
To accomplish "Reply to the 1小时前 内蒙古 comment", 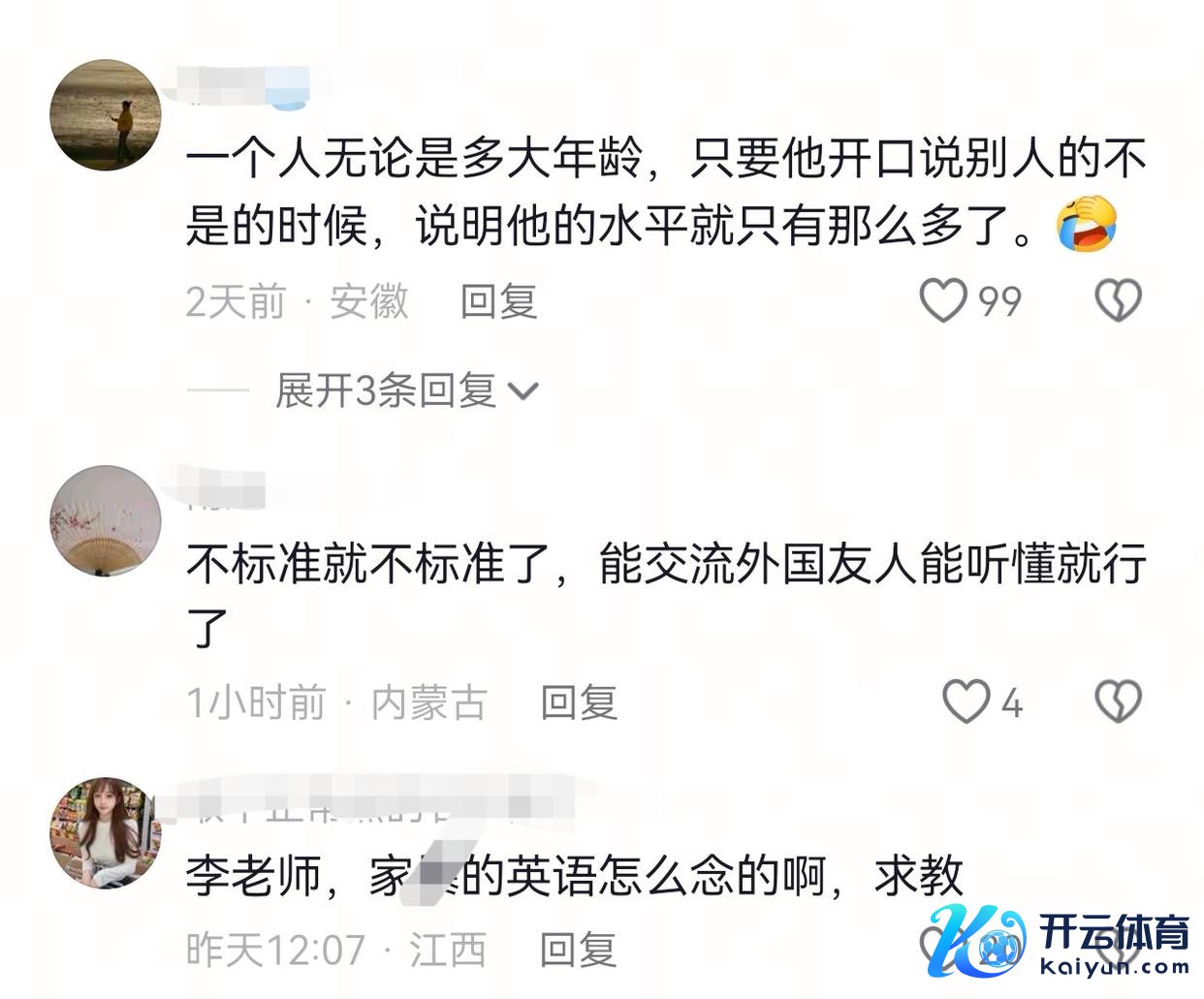I will pos(579,702).
